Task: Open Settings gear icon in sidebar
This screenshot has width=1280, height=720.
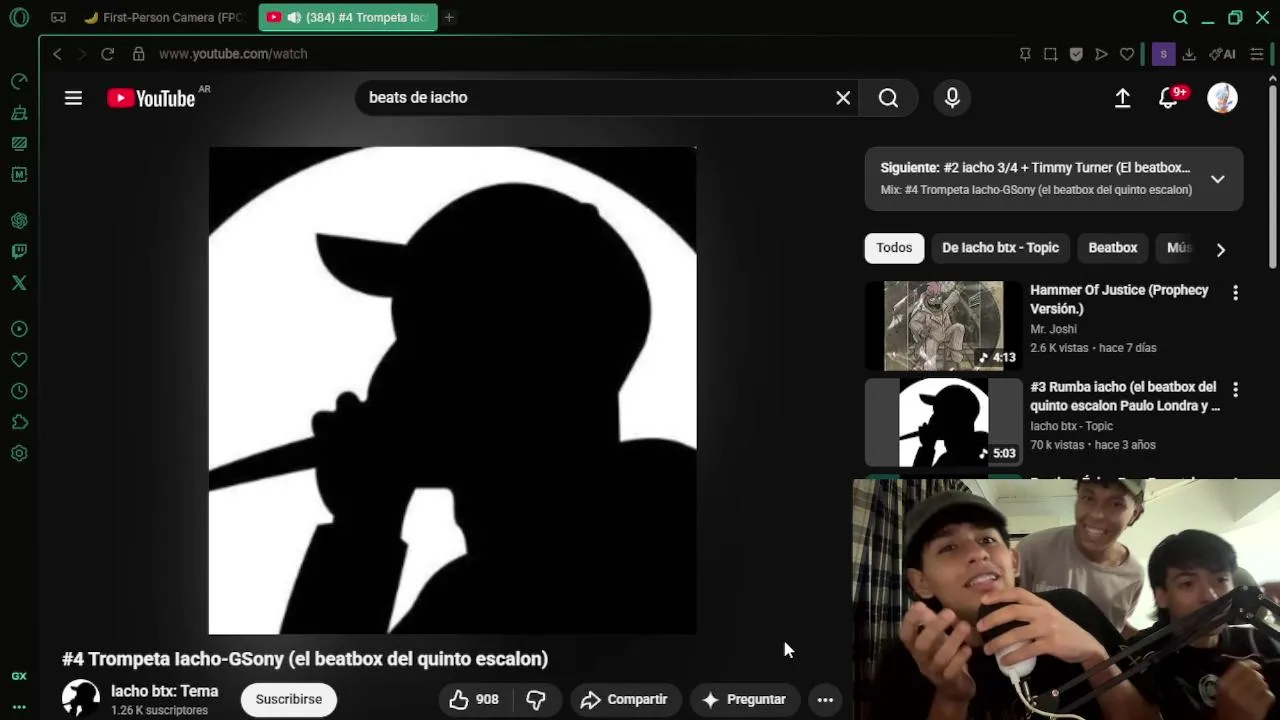Action: (19, 453)
